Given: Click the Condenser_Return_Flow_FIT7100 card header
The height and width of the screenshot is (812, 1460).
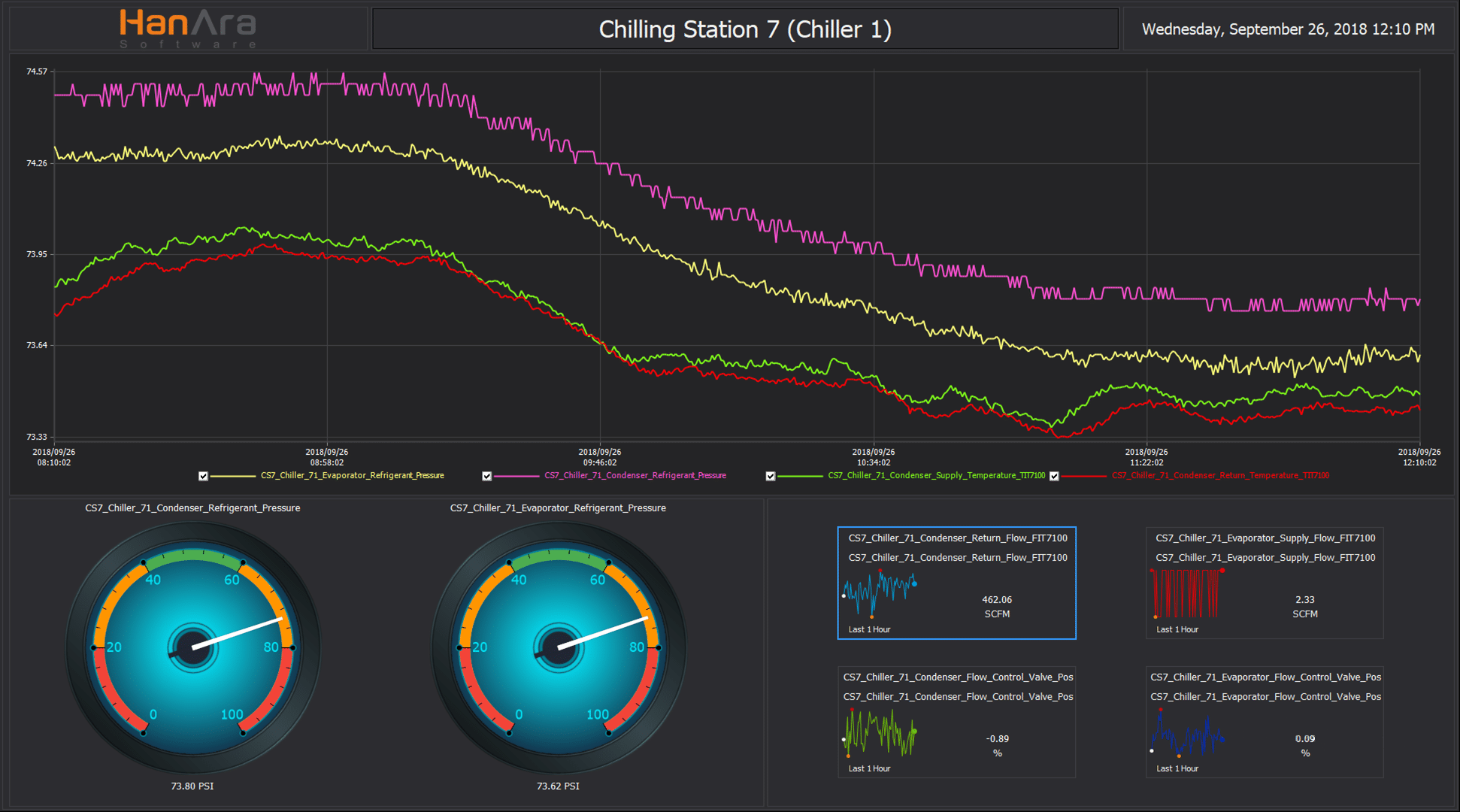Looking at the screenshot, I should click(x=958, y=538).
